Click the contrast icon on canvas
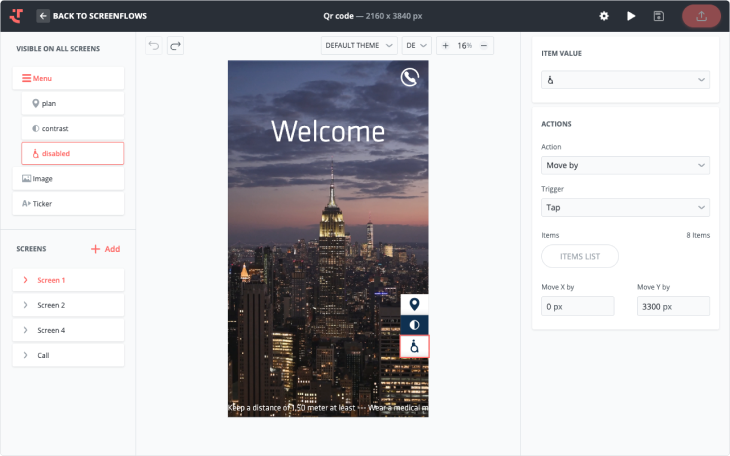Viewport: 730px width, 456px height. pos(414,325)
